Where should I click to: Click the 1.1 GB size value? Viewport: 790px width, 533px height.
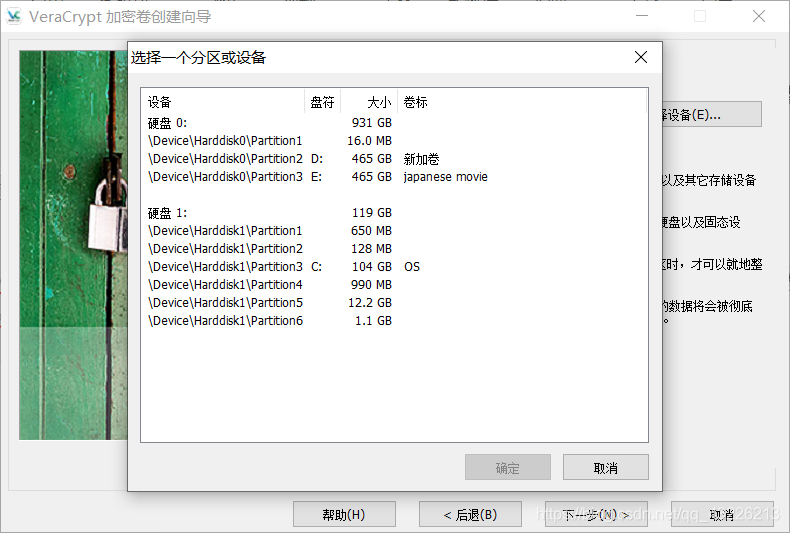tap(373, 321)
